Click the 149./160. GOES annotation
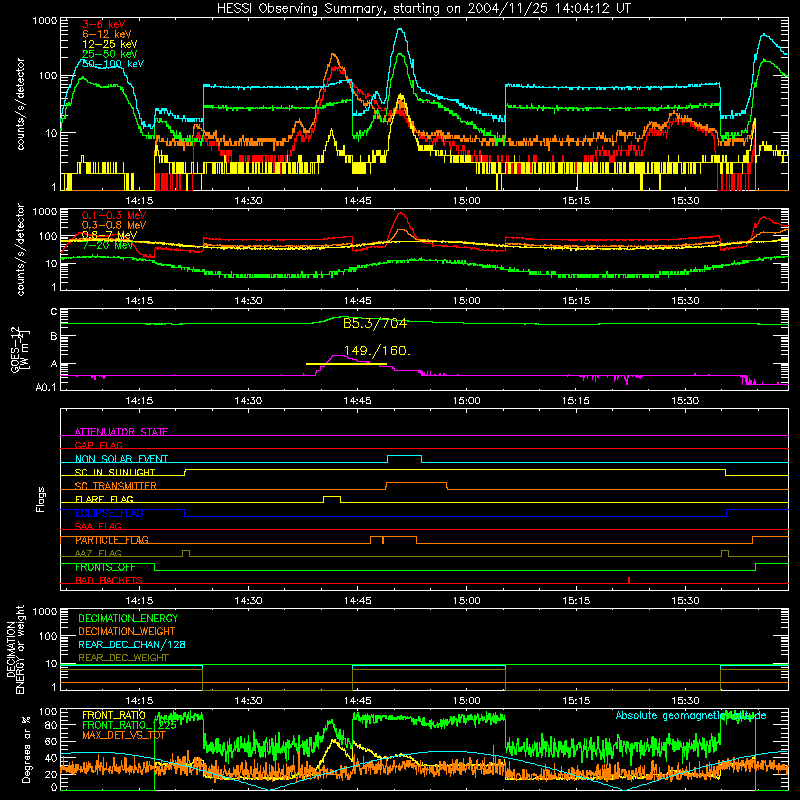The height and width of the screenshot is (800, 800). tap(377, 351)
